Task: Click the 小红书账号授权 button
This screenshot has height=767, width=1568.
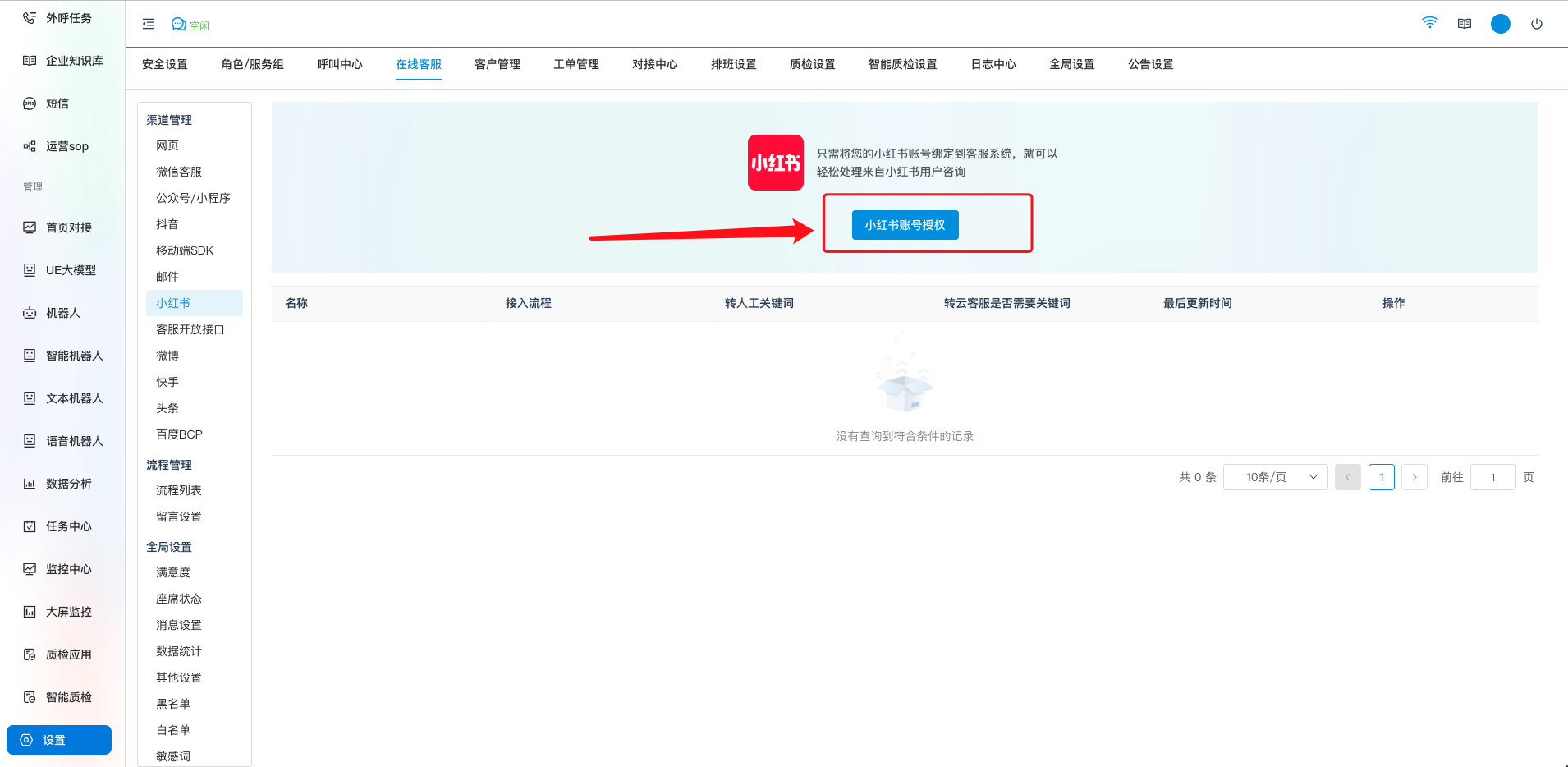Action: click(x=905, y=225)
